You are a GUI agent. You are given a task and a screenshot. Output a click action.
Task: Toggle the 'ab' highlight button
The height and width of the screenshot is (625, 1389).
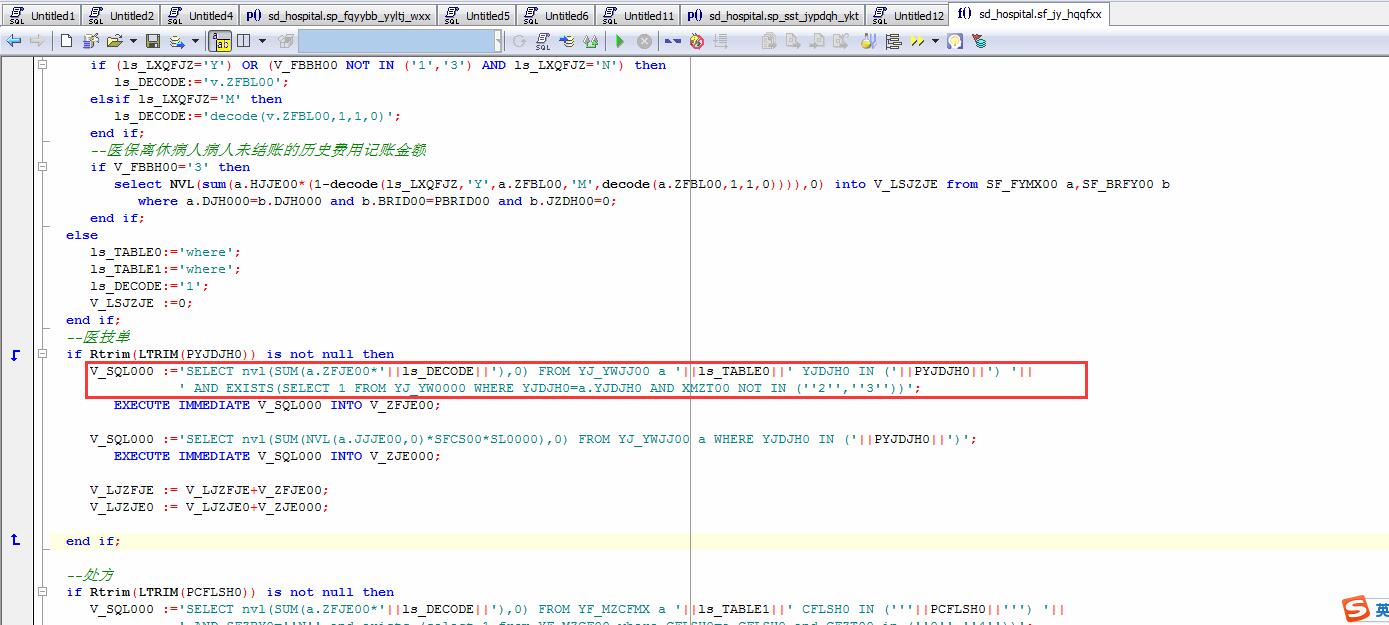tap(220, 41)
